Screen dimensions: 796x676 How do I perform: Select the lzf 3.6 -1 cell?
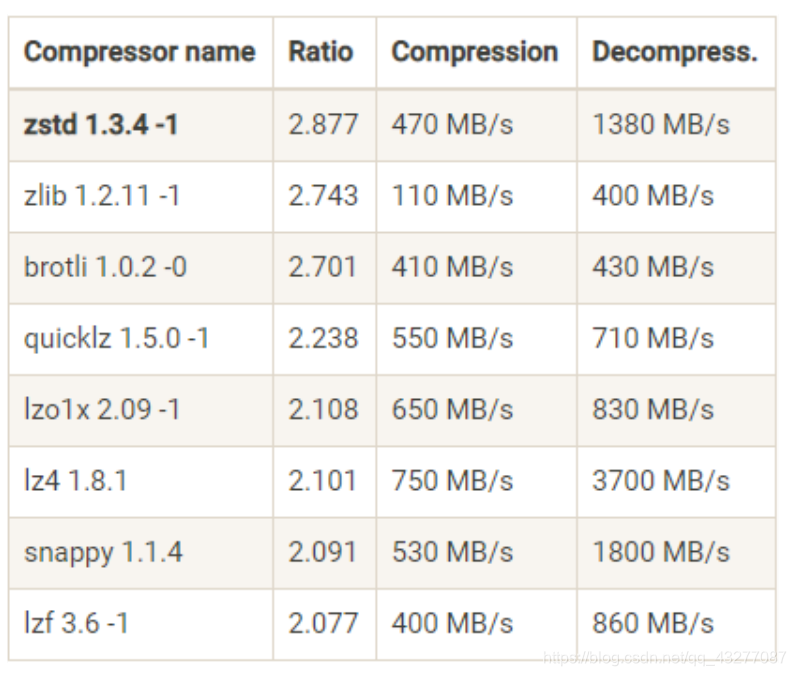pos(140,624)
